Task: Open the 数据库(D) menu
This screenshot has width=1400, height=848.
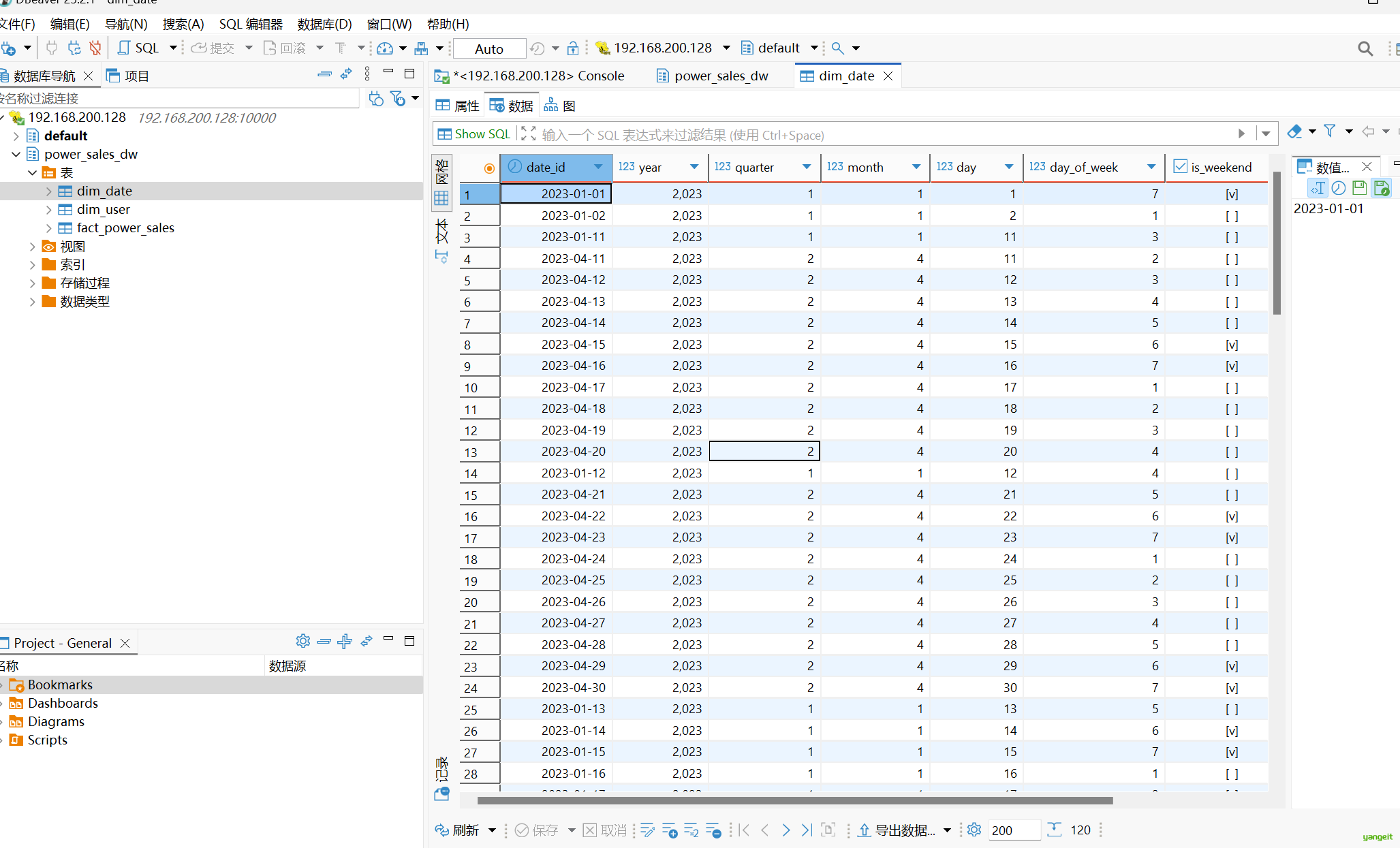Action: (324, 24)
